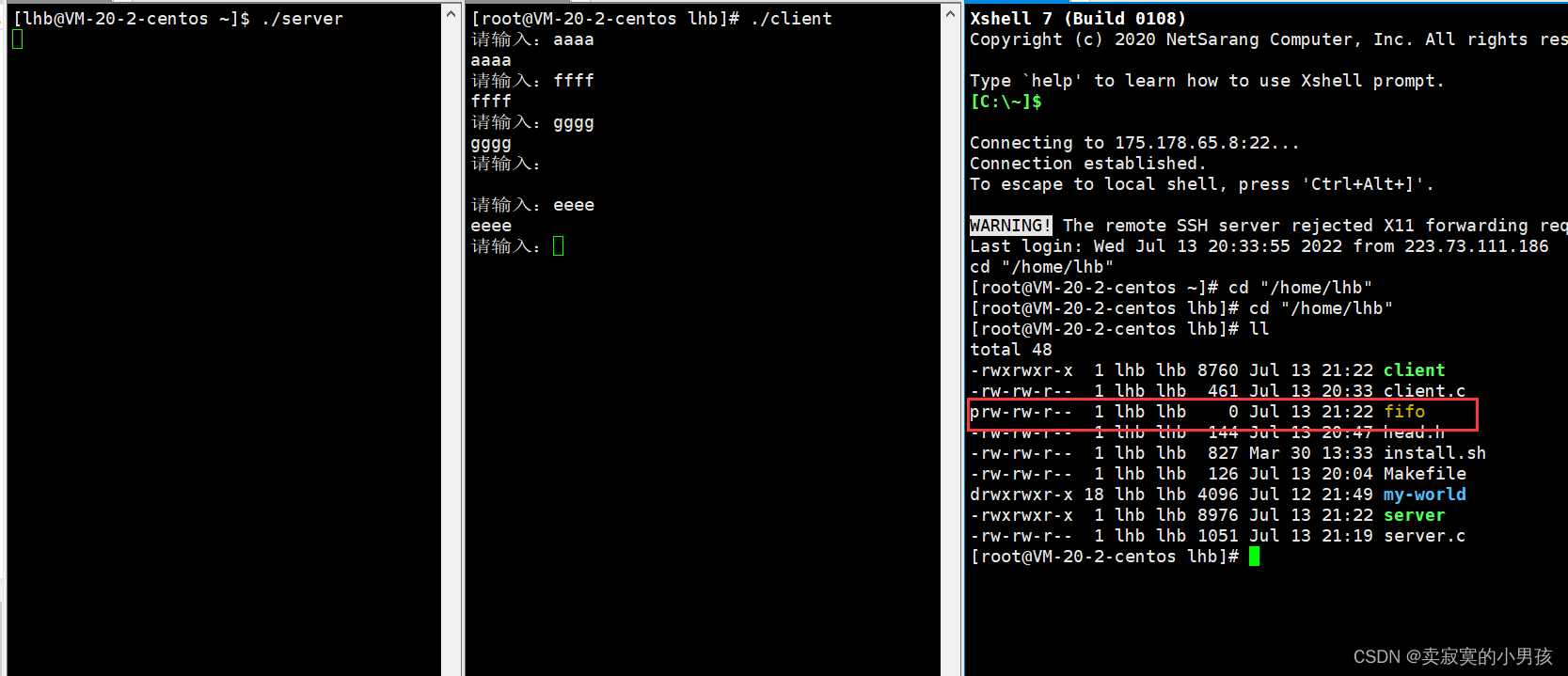Viewport: 1568px width, 676px height.
Task: Click the scroll-up arrow of the server terminal pane
Action: tap(451, 15)
